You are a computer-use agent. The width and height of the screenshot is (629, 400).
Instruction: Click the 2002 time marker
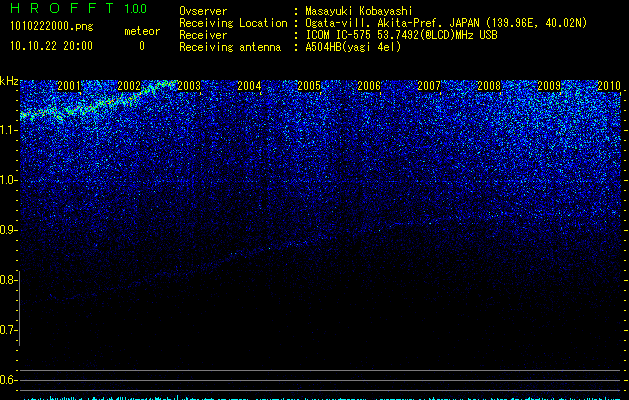[x=129, y=86]
